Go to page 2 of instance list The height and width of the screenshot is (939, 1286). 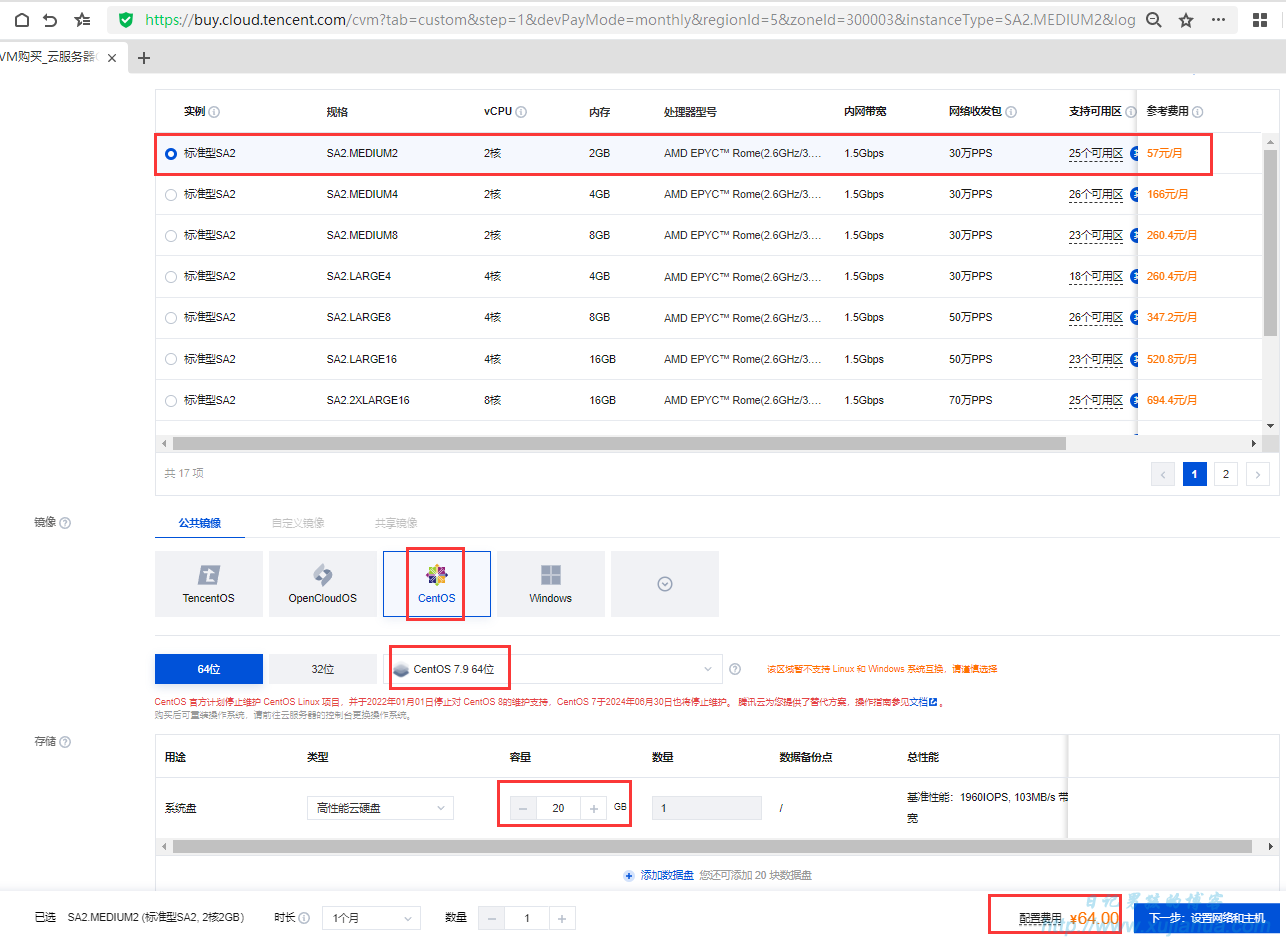(x=1226, y=474)
